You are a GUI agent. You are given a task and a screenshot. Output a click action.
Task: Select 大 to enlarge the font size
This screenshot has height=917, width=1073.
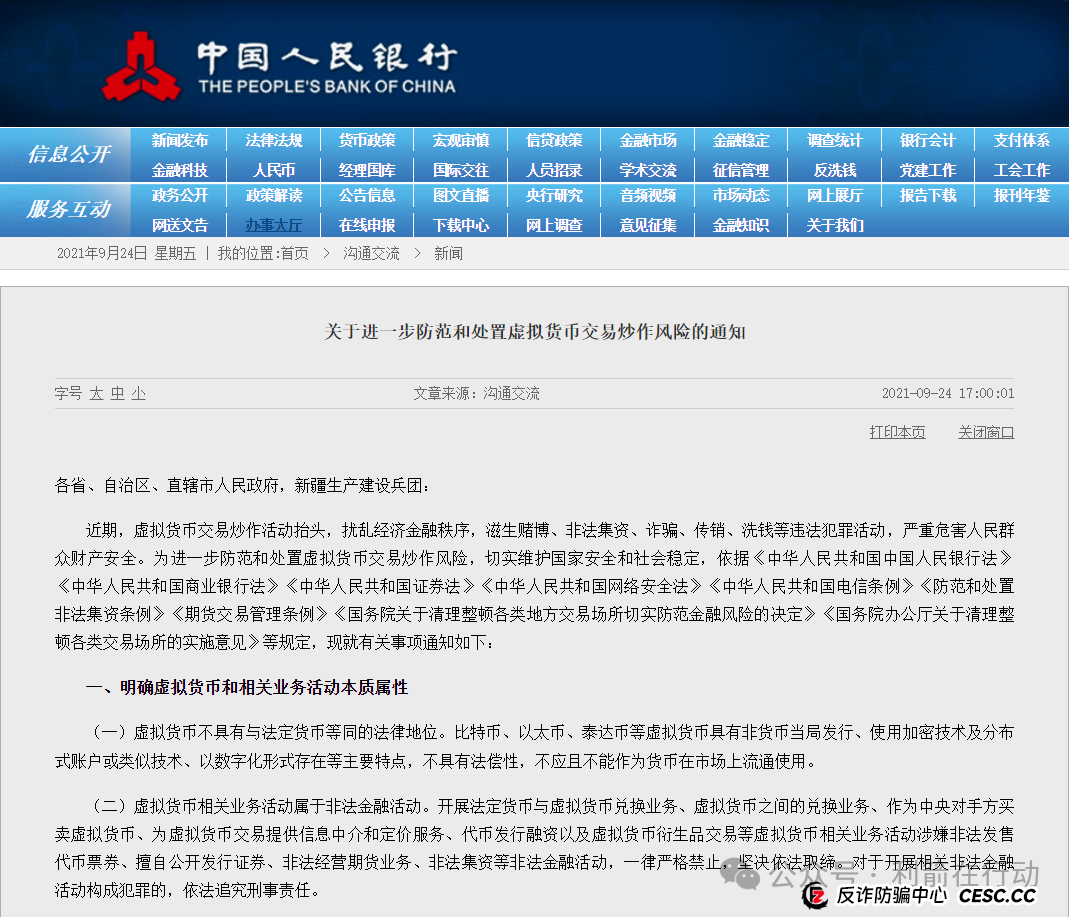tap(98, 394)
